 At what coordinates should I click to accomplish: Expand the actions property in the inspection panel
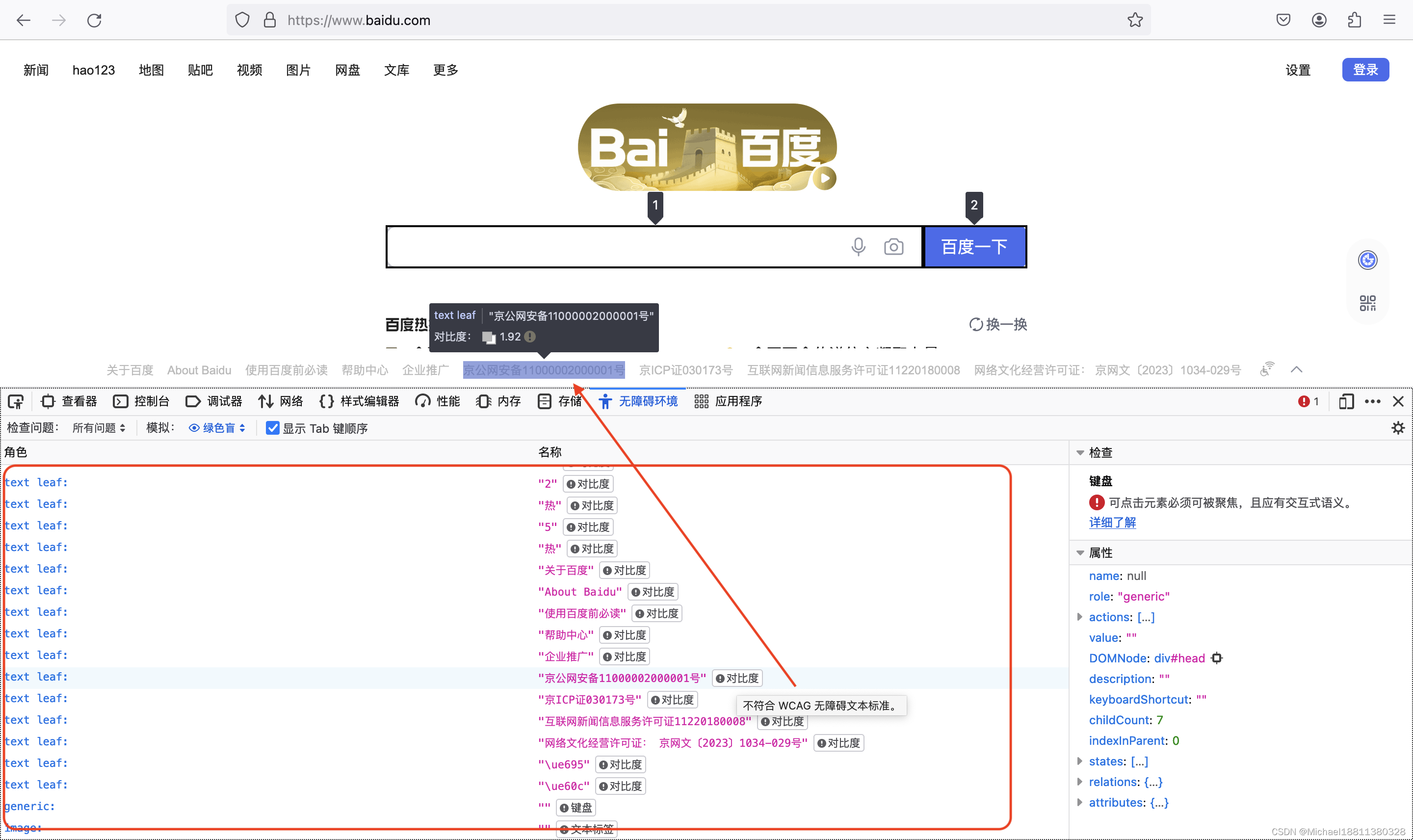(1081, 617)
